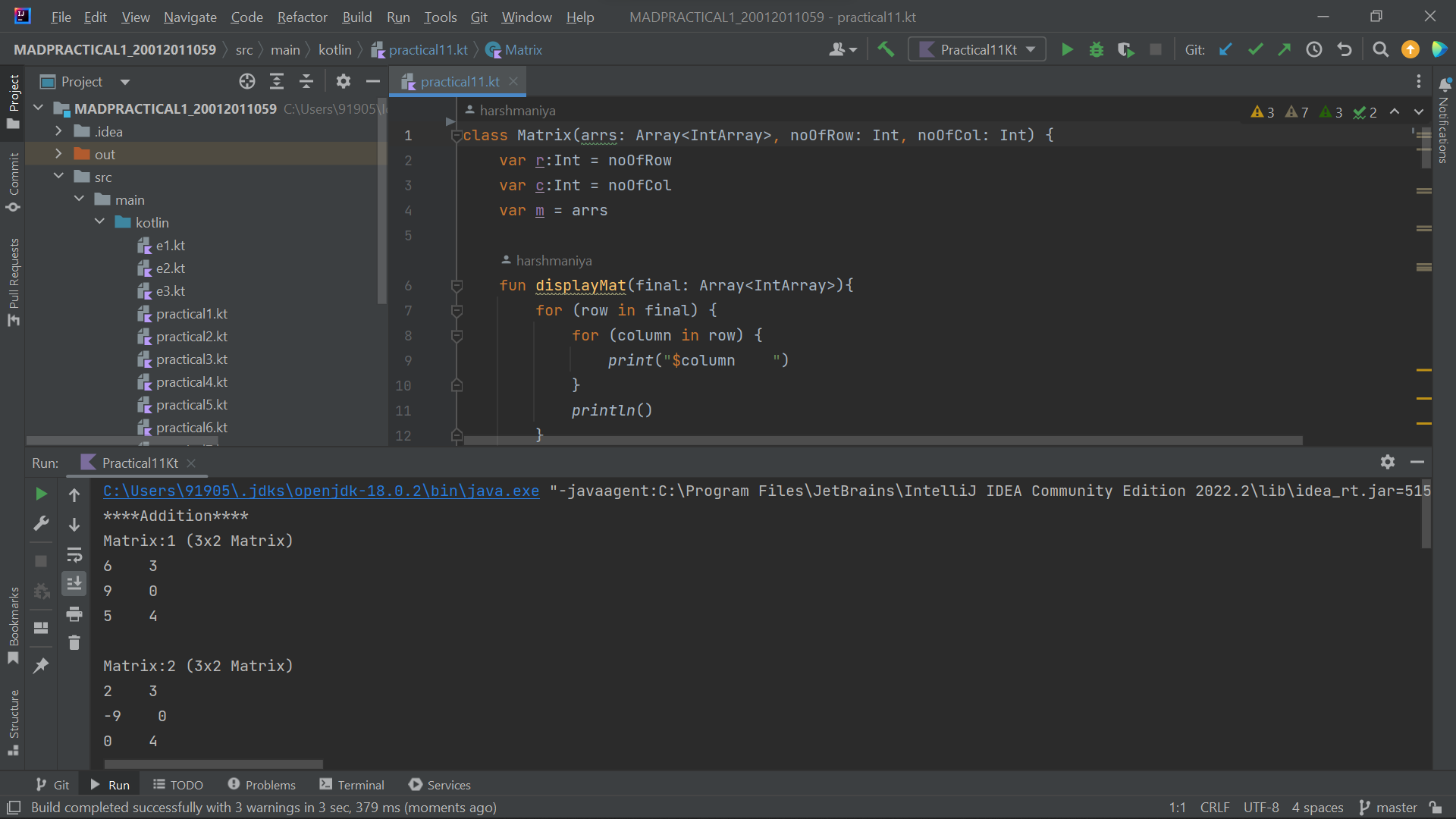Expand the out folder
1456x819 pixels.
58,154
